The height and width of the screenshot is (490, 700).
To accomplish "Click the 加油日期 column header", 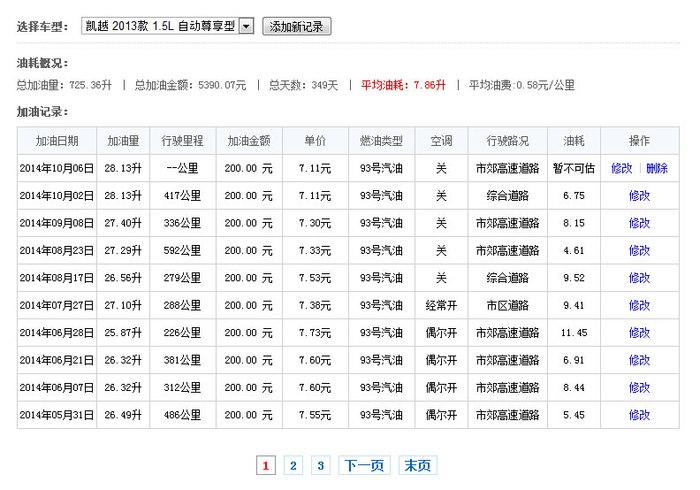I will tap(57, 141).
